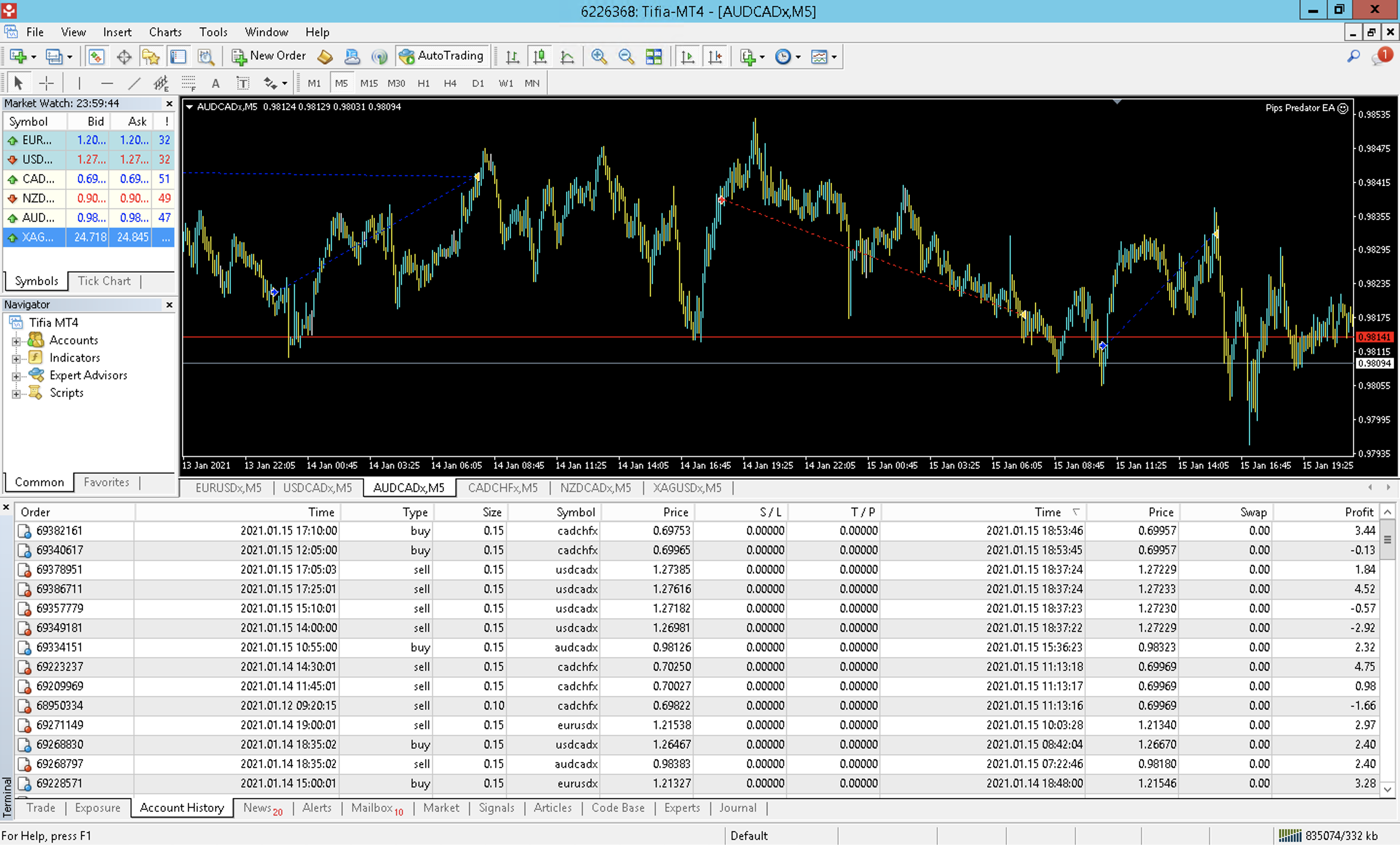Click the Text Label tool icon
Image resolution: width=1400 pixels, height=845 pixels.
[x=243, y=84]
